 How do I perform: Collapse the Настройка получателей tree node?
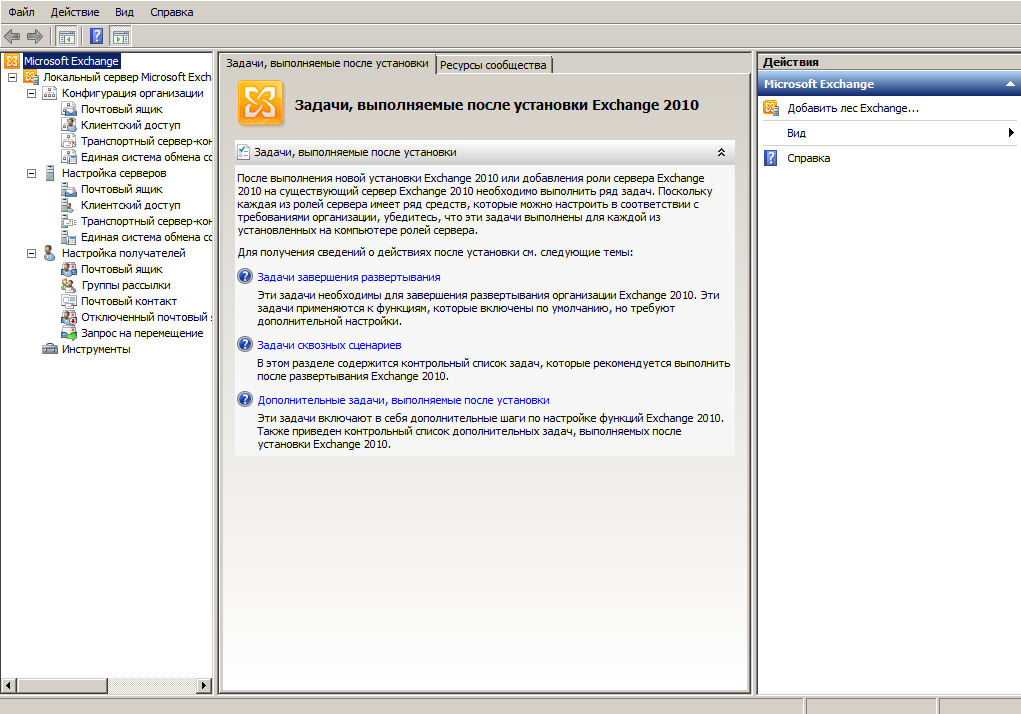[x=31, y=253]
